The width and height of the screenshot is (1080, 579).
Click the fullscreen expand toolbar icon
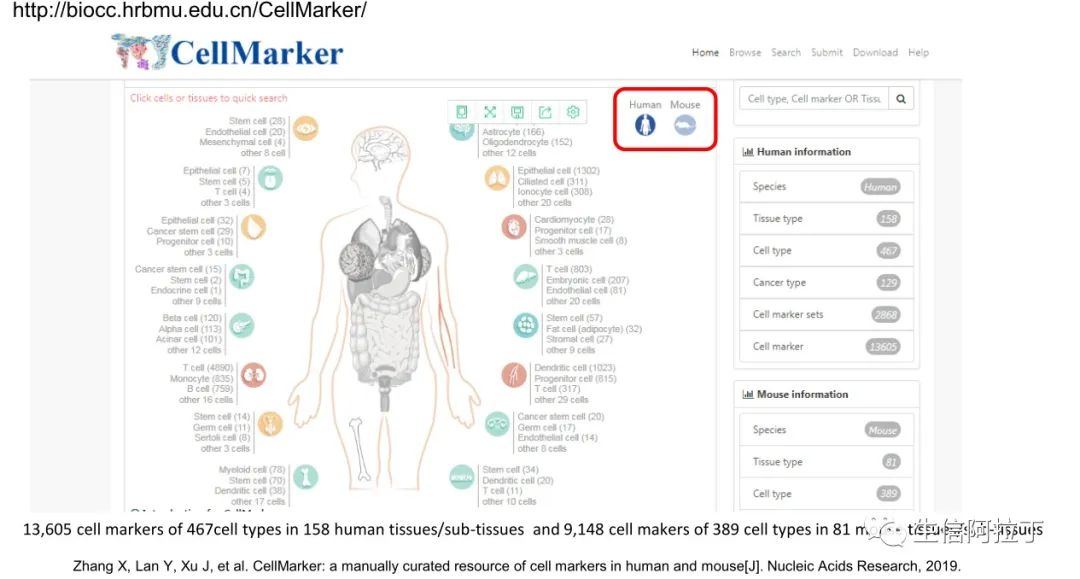point(490,112)
